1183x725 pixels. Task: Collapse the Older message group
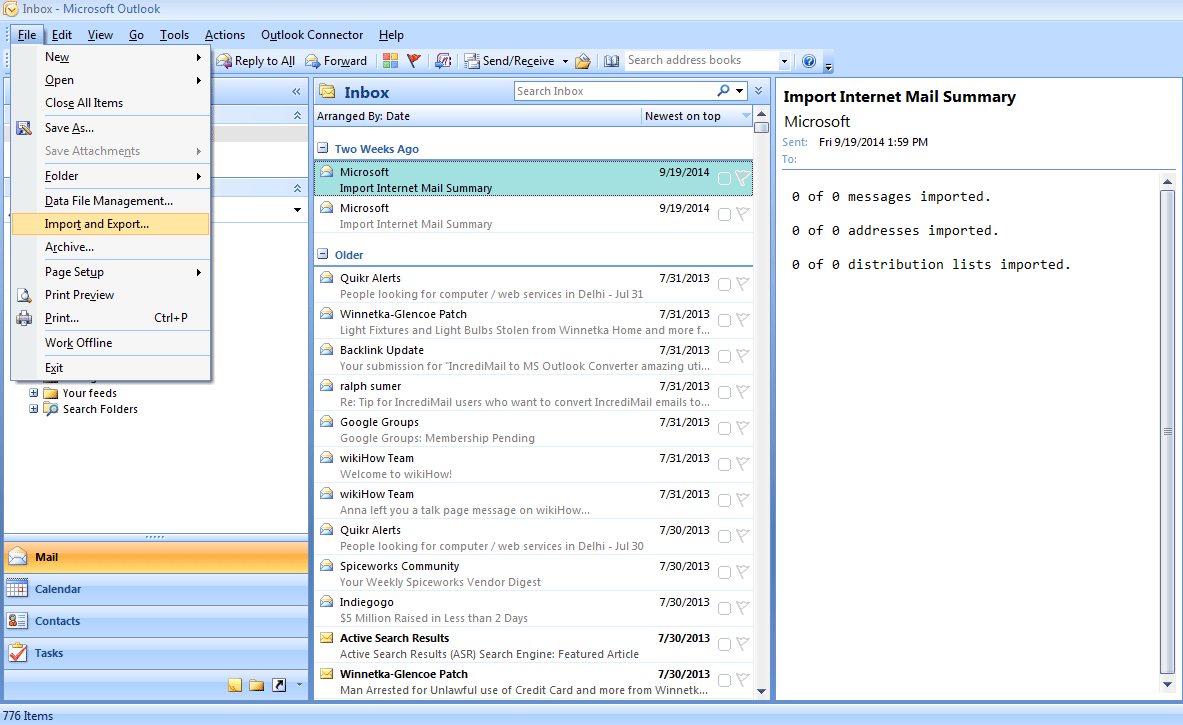pyautogui.click(x=323, y=254)
